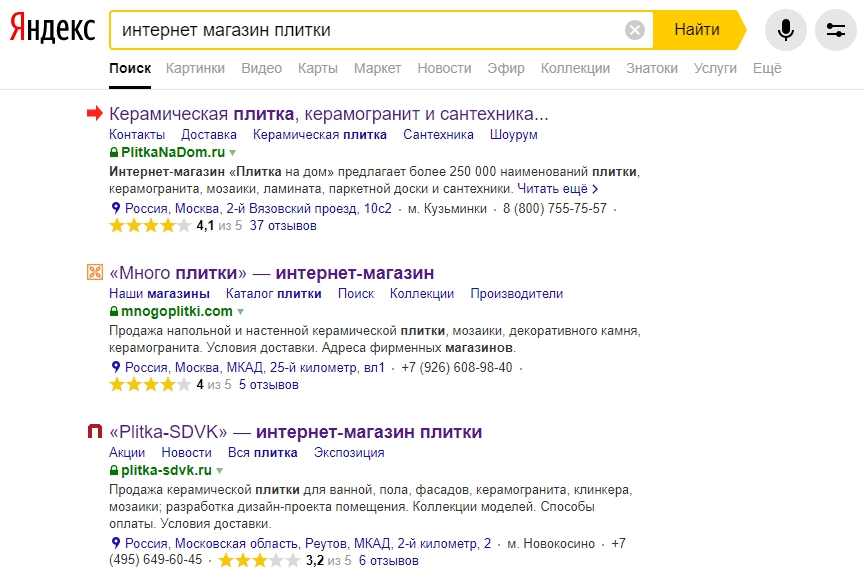The width and height of the screenshot is (864, 582).
Task: Click map pin icon next to Реутов address
Action: click(115, 543)
